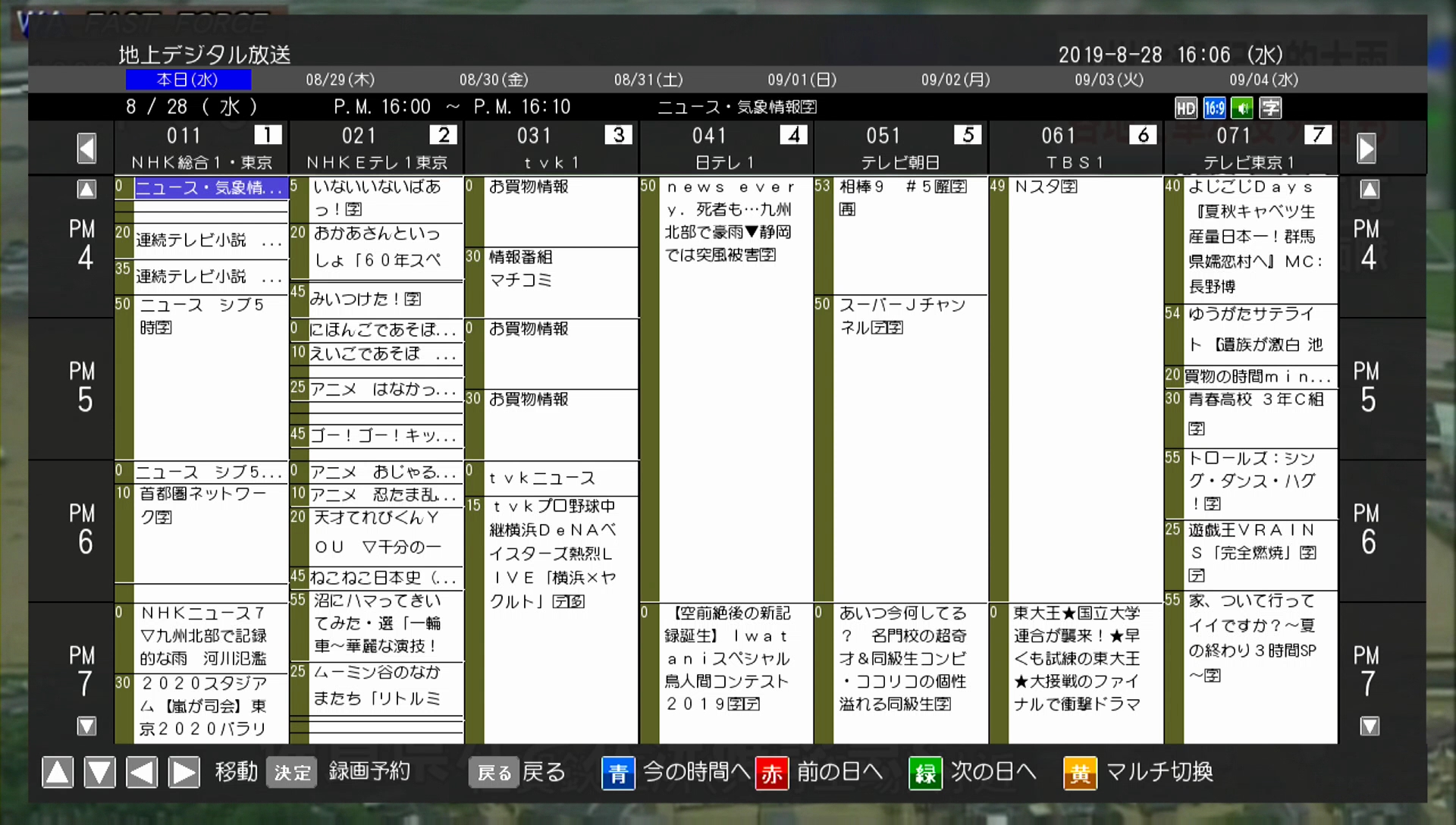Select channel 041 日テレ1 header

[726, 148]
